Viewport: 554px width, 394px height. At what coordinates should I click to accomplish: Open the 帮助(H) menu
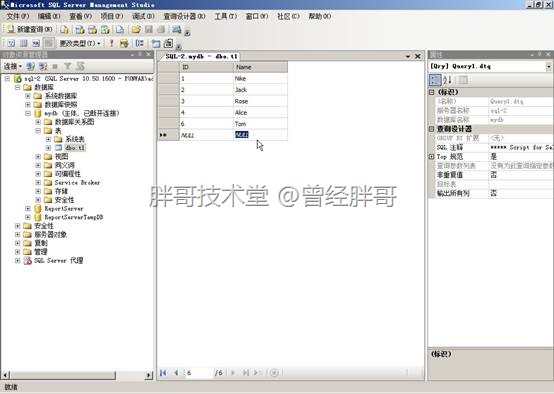[319, 16]
